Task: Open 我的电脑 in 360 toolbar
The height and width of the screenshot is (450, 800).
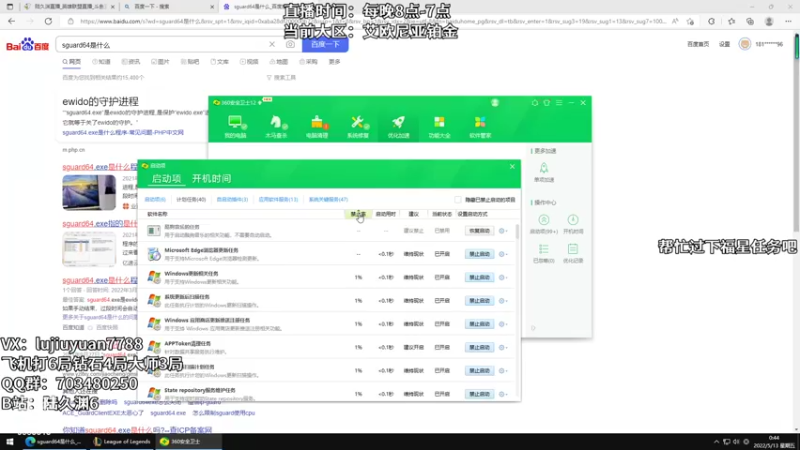Action: 235,127
